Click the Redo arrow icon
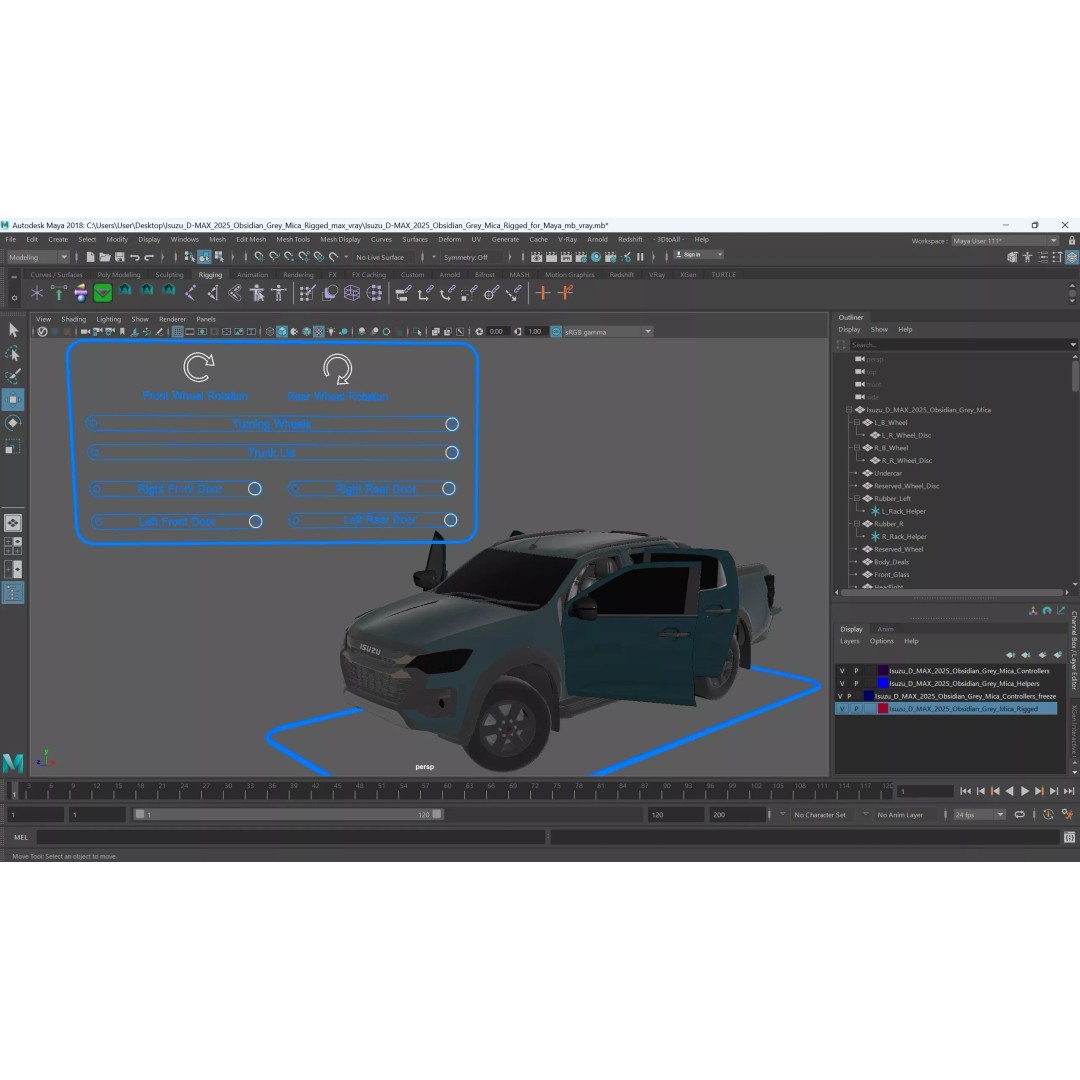Viewport: 1080px width, 1080px height. pyautogui.click(x=149, y=257)
